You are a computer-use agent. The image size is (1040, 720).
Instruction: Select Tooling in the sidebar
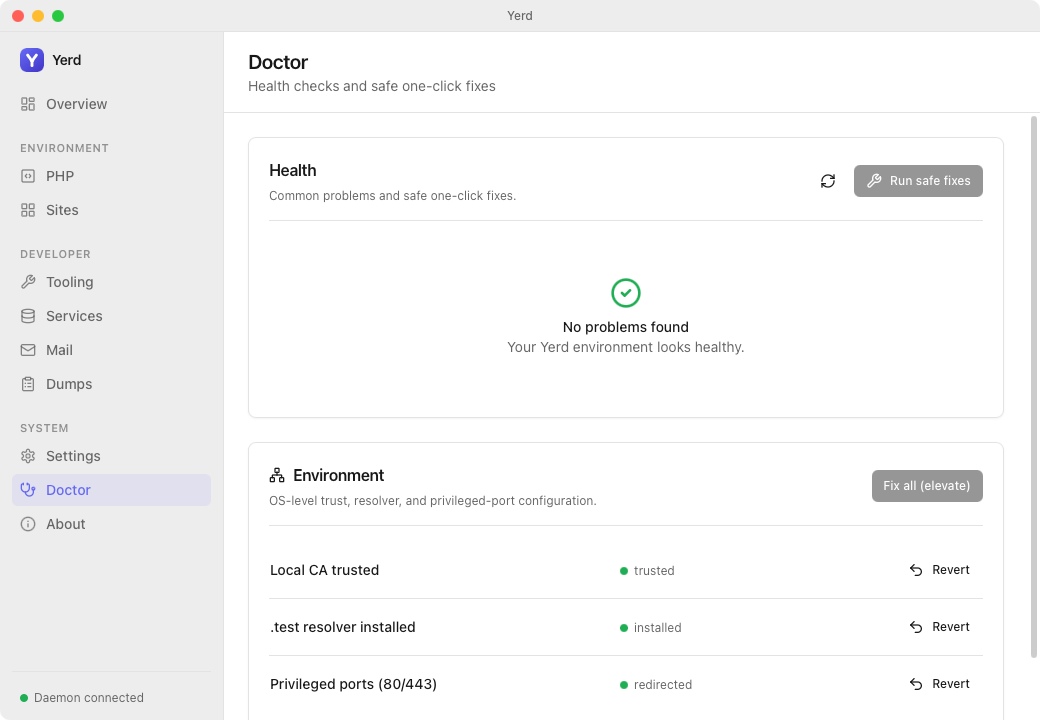tap(111, 282)
